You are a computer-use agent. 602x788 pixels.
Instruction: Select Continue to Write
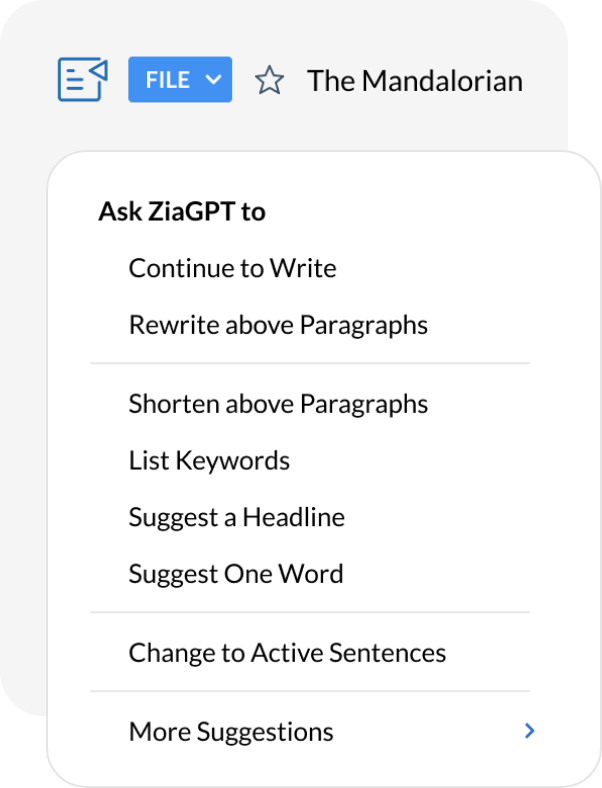232,268
